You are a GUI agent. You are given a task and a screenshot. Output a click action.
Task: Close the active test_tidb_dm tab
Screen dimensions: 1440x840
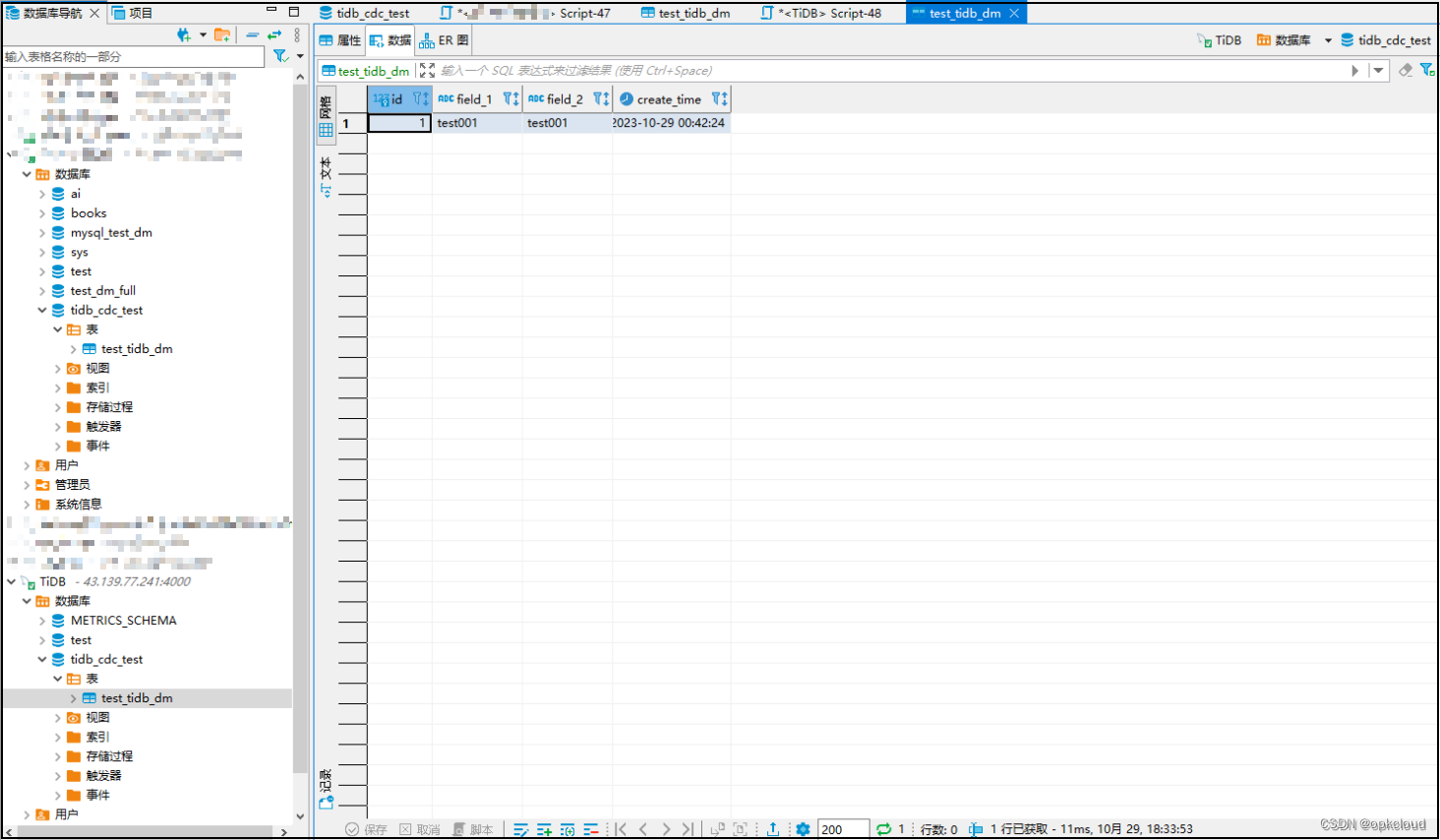[x=1014, y=13]
